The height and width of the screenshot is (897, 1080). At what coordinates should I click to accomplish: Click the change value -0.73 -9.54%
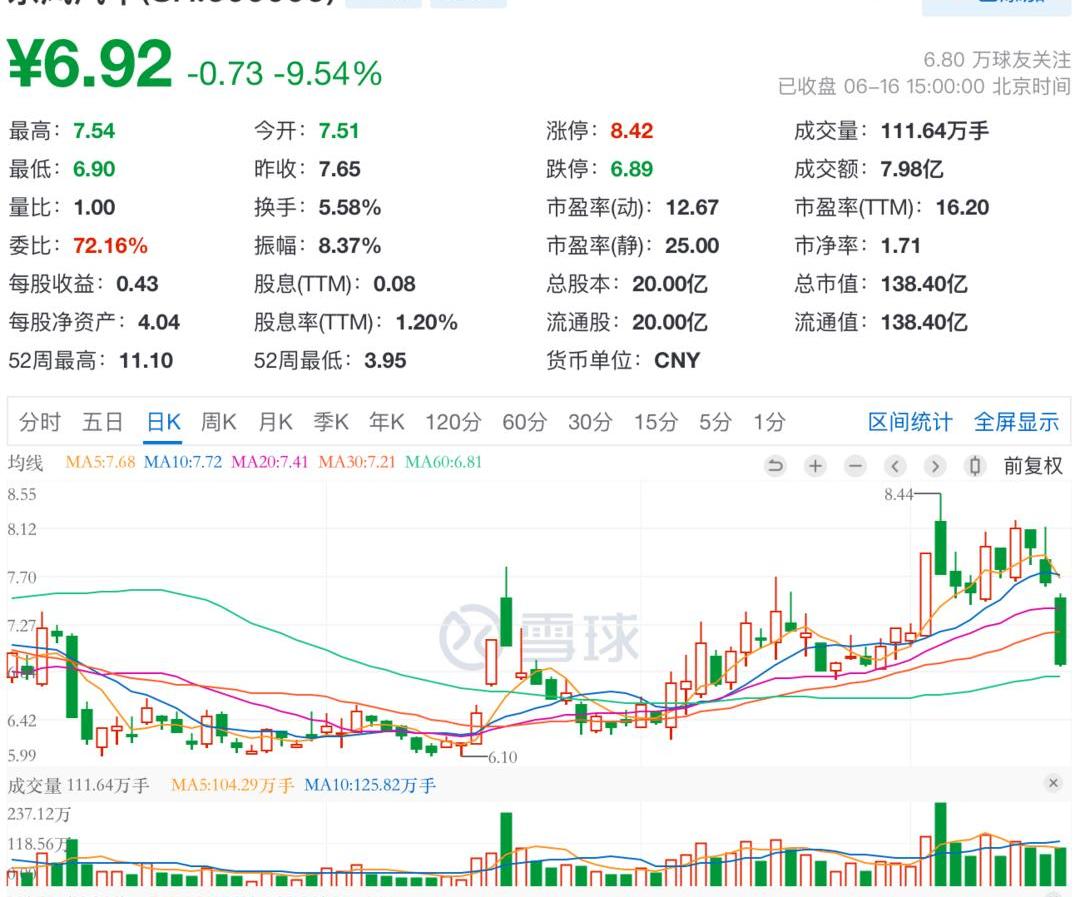pyautogui.click(x=284, y=73)
